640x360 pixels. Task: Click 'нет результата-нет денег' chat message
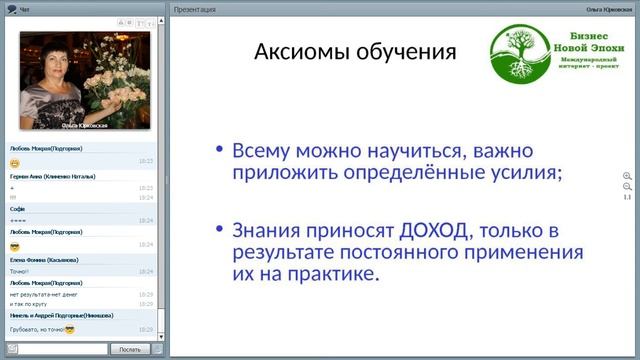click(44, 294)
